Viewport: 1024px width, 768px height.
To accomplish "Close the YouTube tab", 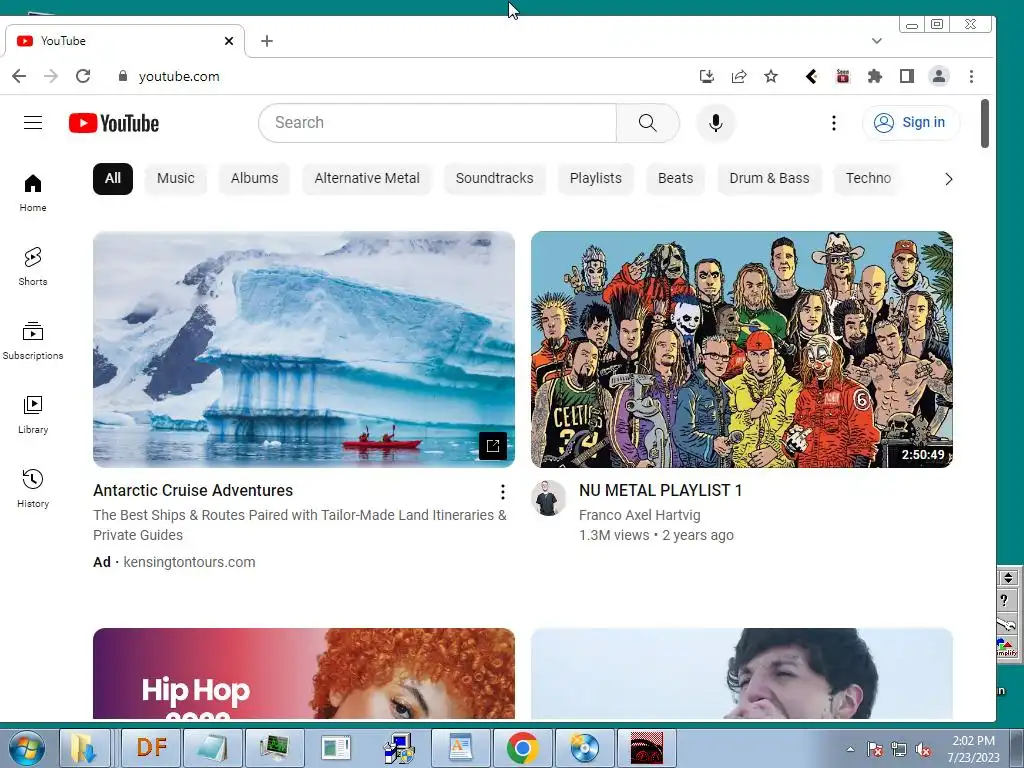I will pyautogui.click(x=229, y=41).
